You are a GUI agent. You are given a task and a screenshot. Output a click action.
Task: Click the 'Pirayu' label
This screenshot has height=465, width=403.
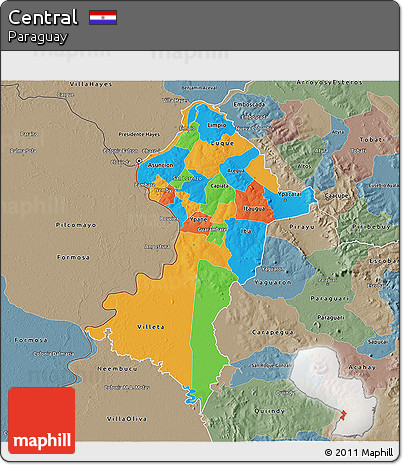point(302,227)
